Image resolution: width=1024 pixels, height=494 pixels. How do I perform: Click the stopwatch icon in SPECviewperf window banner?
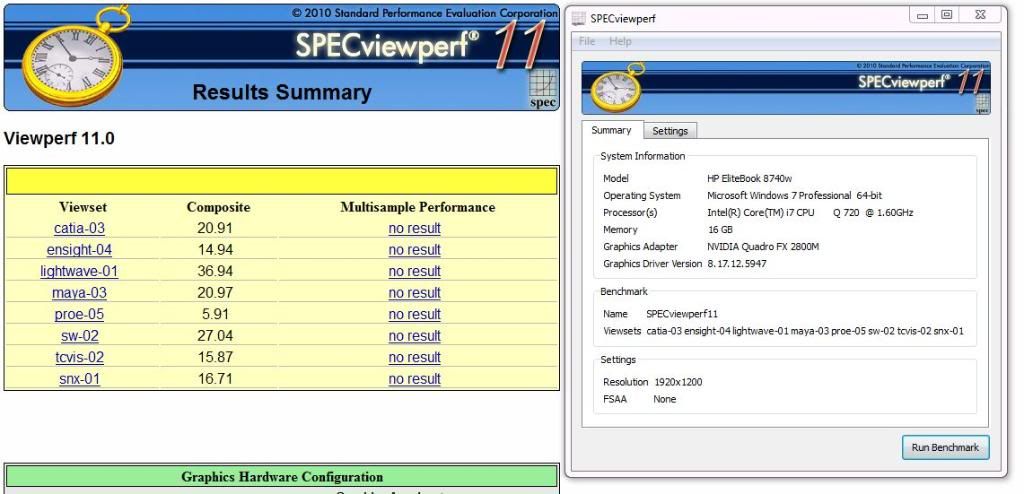[615, 88]
